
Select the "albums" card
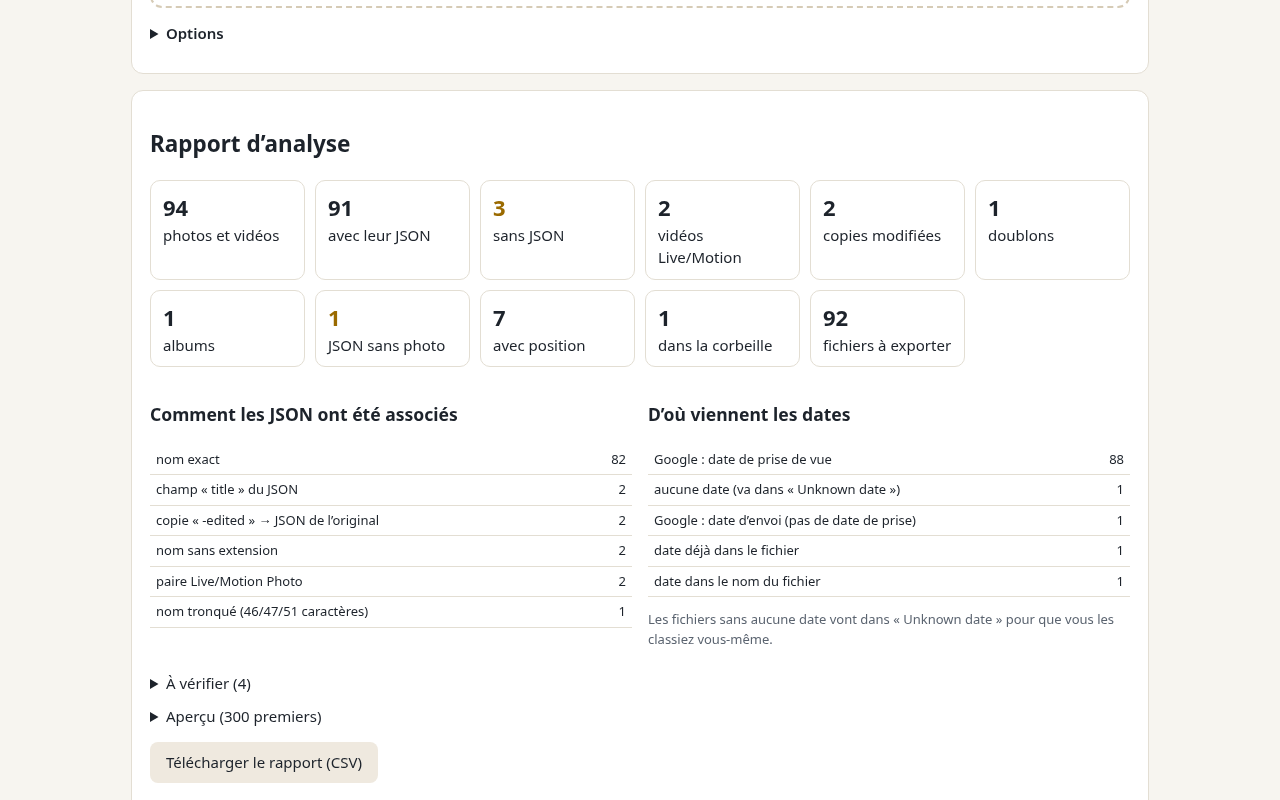(227, 329)
